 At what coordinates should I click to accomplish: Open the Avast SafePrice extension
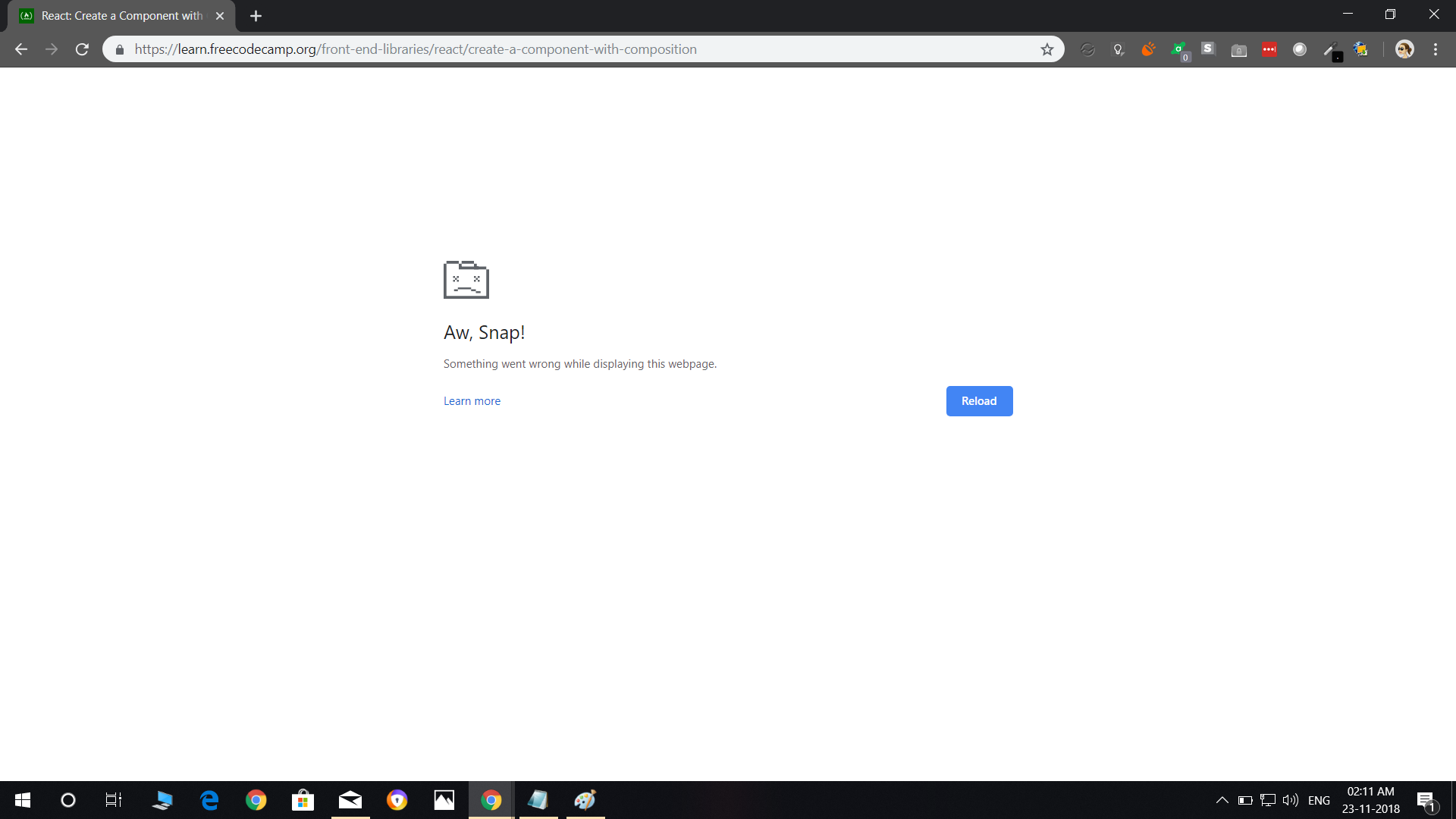pos(1180,48)
